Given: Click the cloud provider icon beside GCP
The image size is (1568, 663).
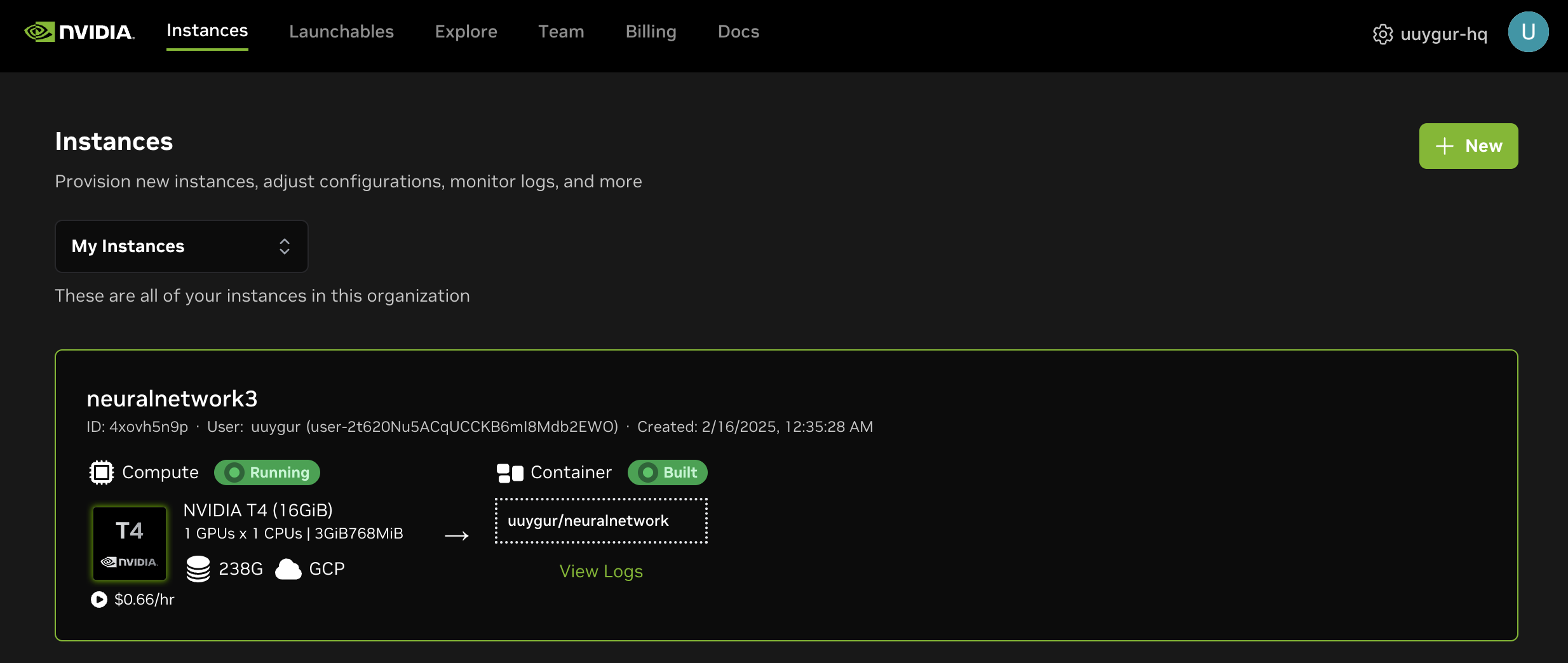Looking at the screenshot, I should pos(288,569).
